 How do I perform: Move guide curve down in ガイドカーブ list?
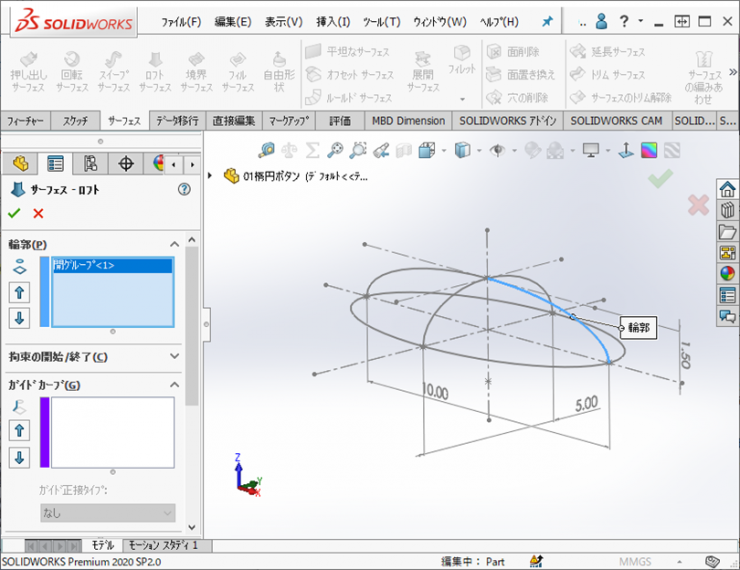pyautogui.click(x=20, y=457)
